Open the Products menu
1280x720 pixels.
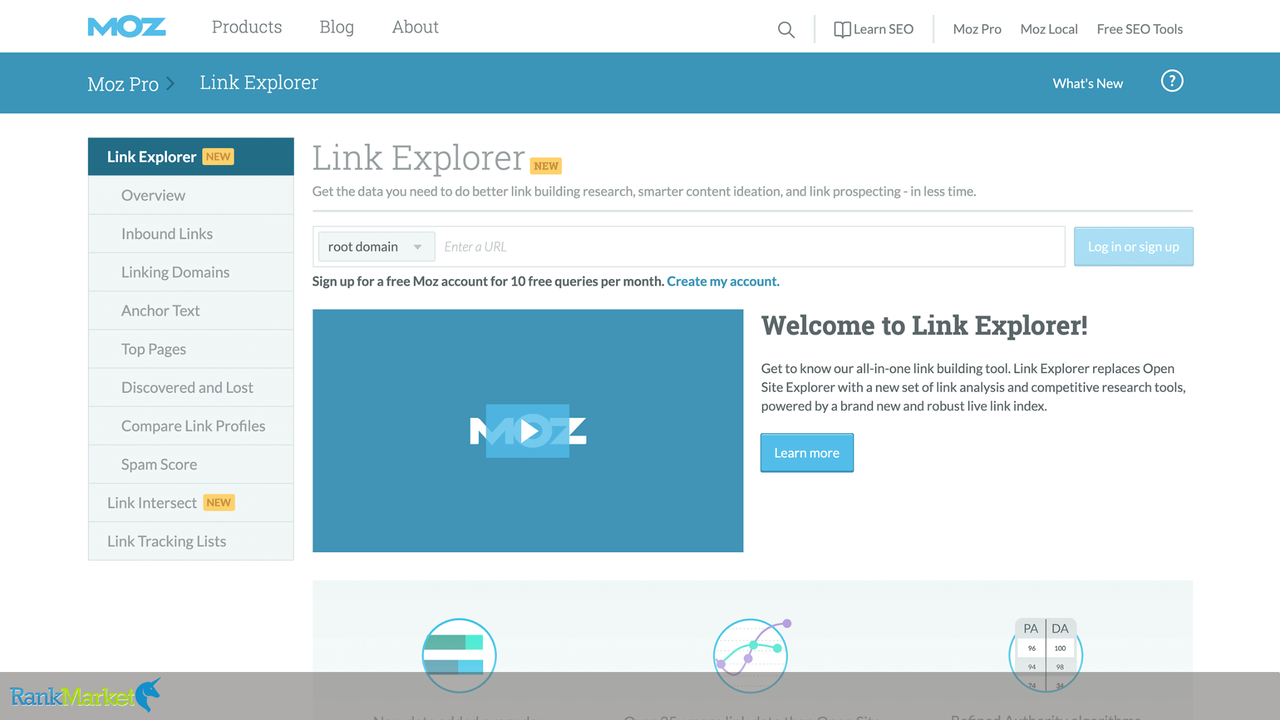247,27
